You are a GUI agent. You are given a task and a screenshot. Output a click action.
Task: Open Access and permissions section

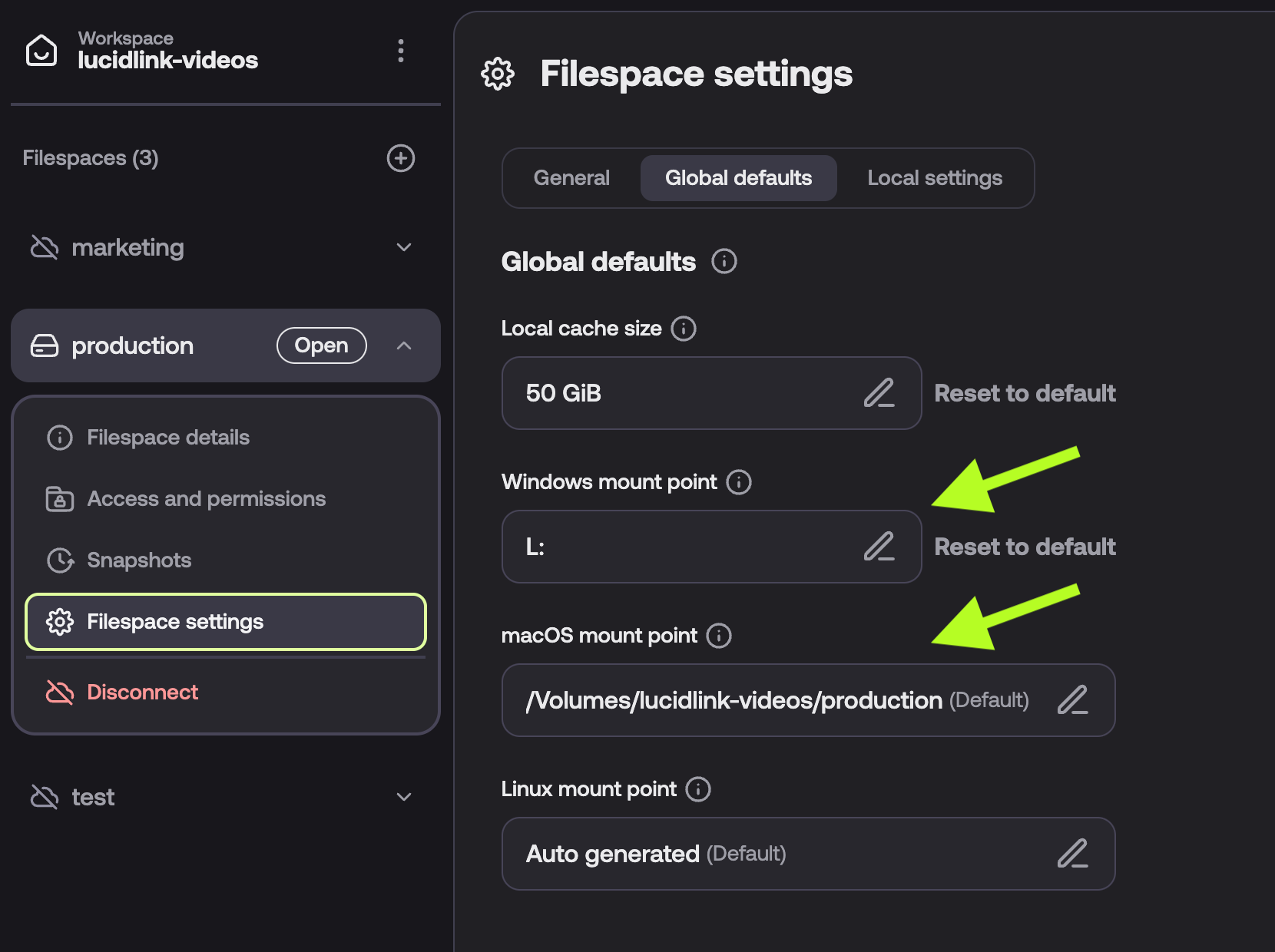coord(225,499)
